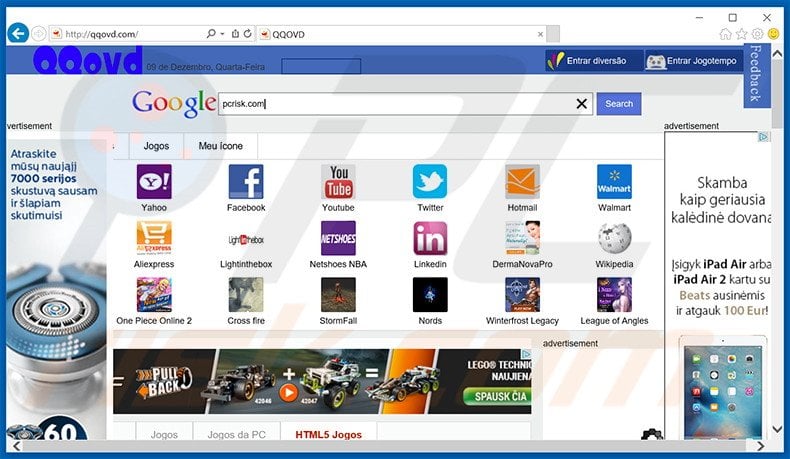This screenshot has width=790, height=459.
Task: Open the Wikipedia shortcut icon
Action: (614, 238)
